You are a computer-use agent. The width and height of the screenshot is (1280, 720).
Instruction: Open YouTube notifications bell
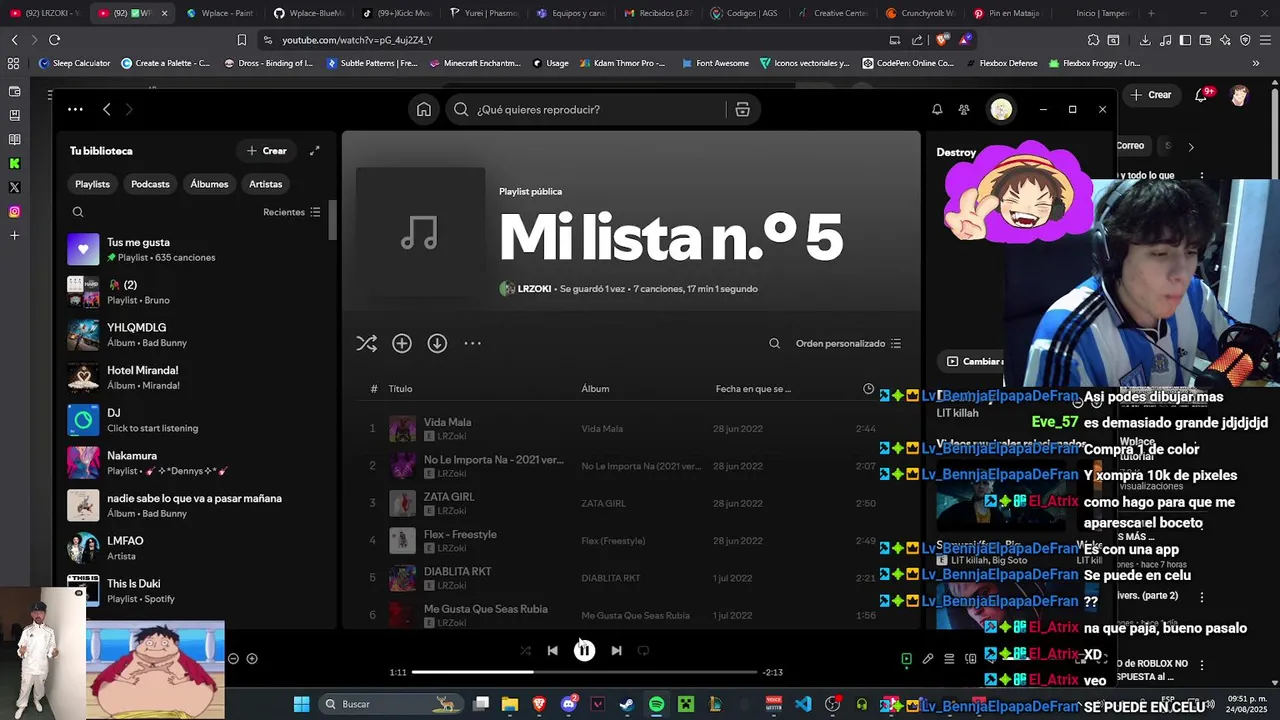click(1202, 95)
